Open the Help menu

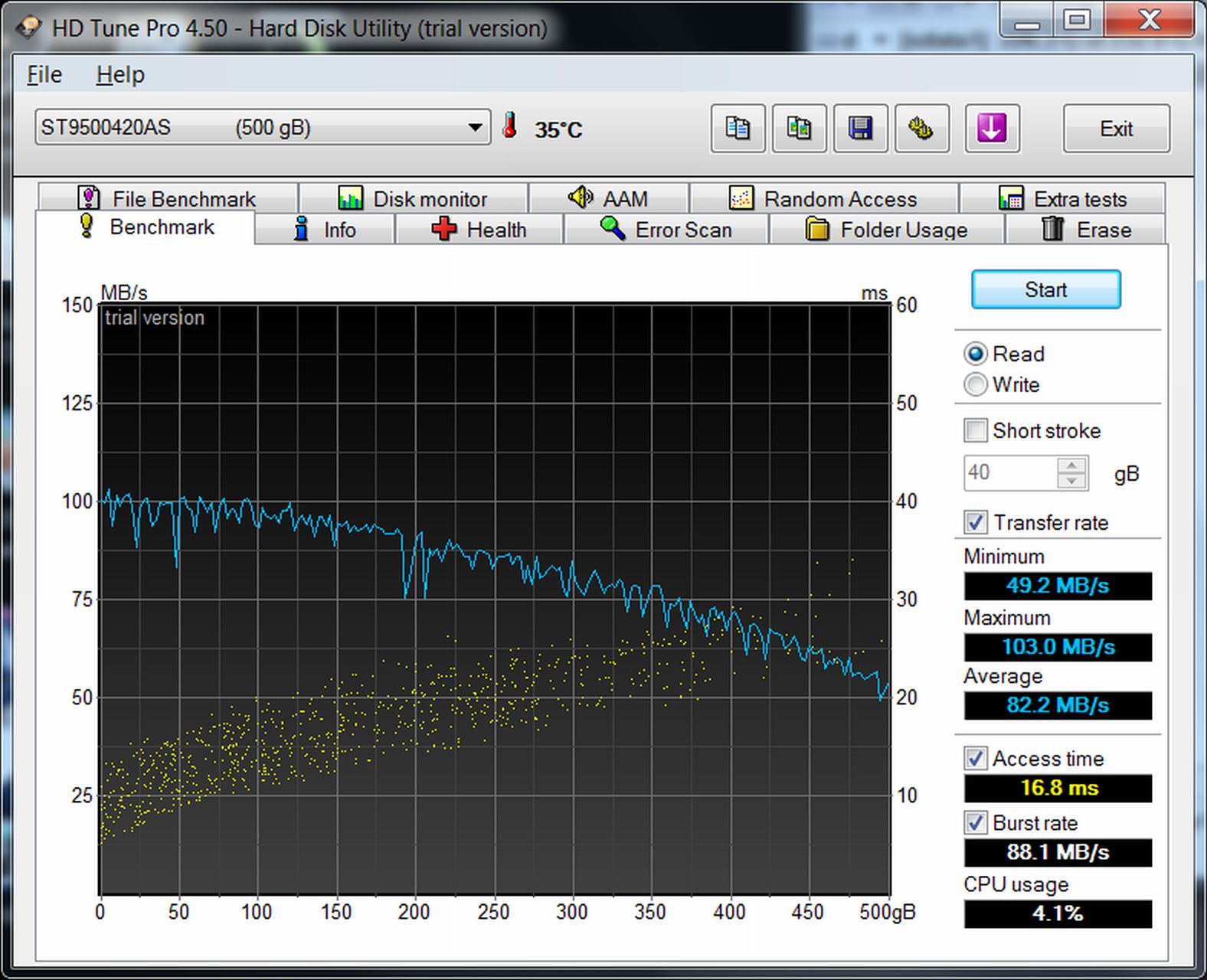pyautogui.click(x=120, y=75)
